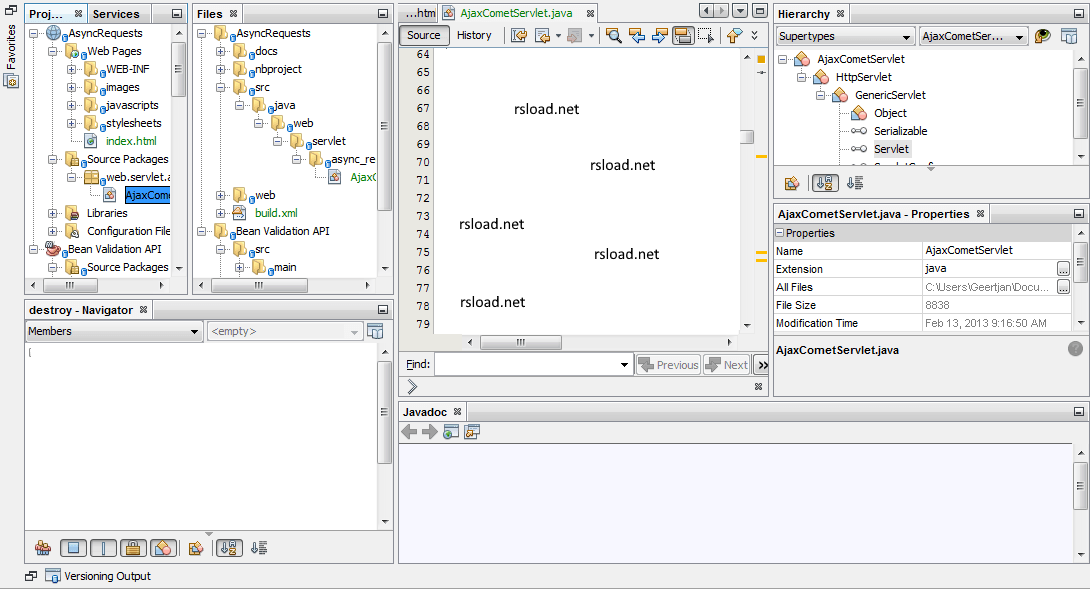Click the Previous button in the Find bar
Image resolution: width=1090 pixels, height=589 pixels.
(x=667, y=364)
